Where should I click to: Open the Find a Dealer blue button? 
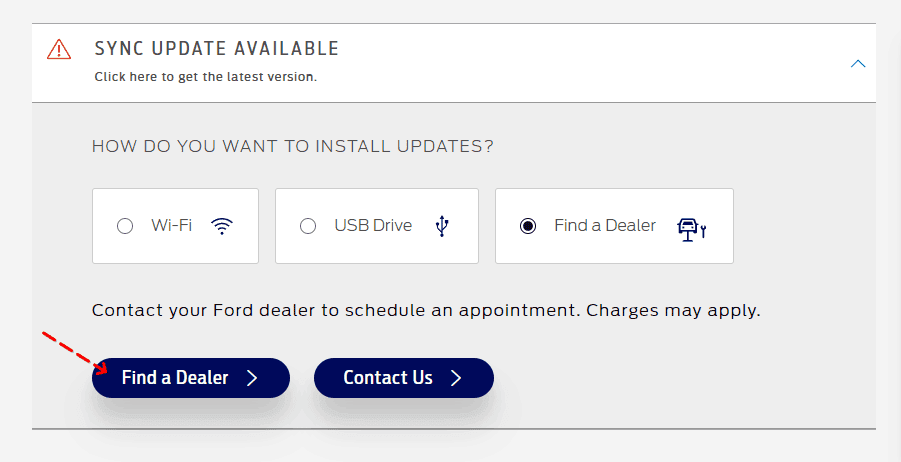(191, 378)
